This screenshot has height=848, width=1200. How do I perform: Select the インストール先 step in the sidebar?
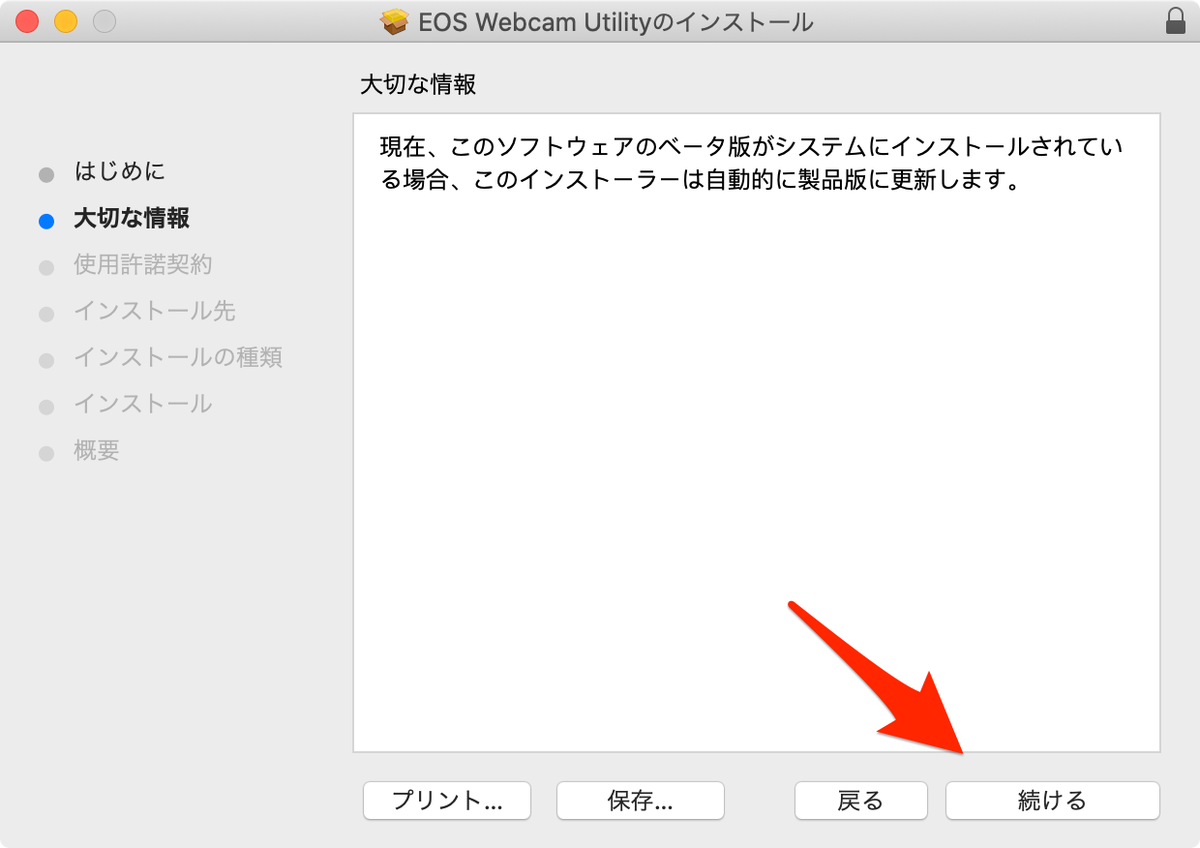pyautogui.click(x=155, y=311)
